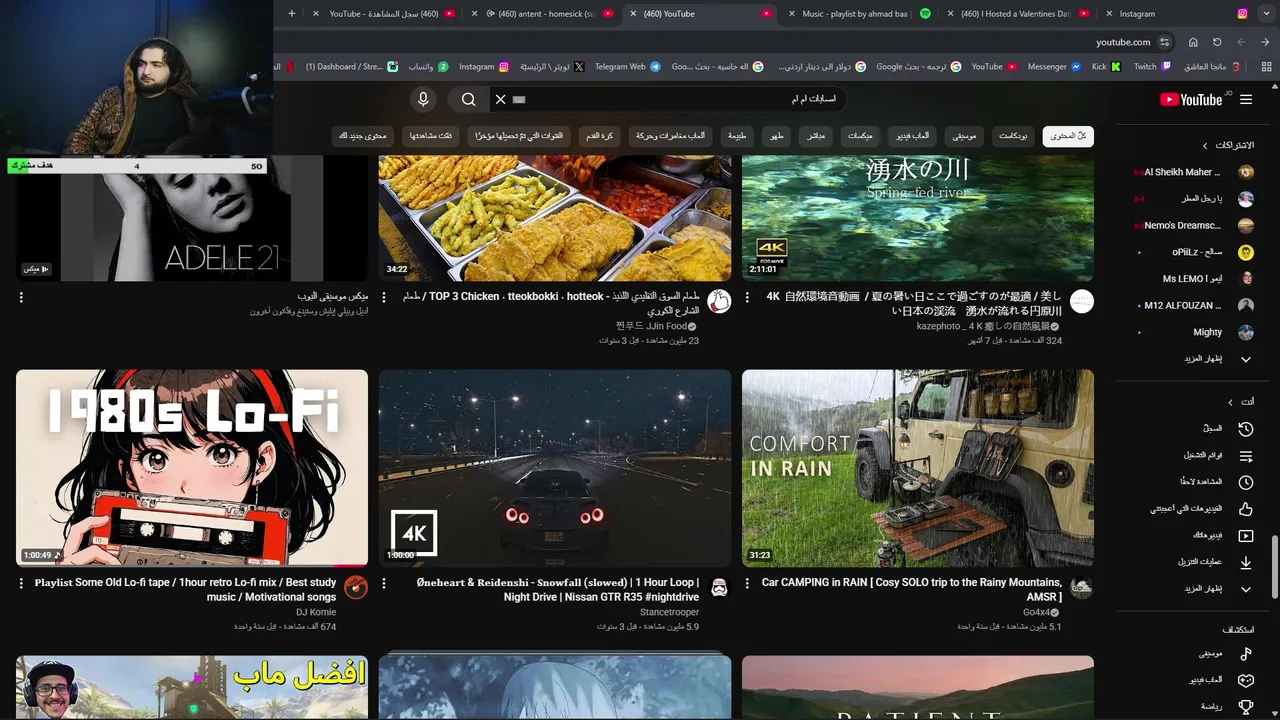The image size is (1280, 720).
Task: Open the Messenger bookmark
Action: pos(1054,66)
